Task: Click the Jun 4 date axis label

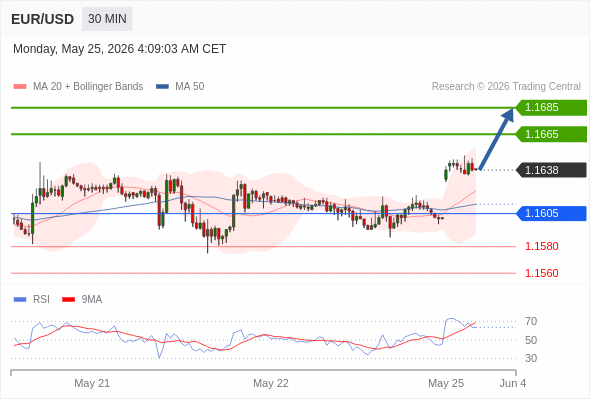Action: 513,383
